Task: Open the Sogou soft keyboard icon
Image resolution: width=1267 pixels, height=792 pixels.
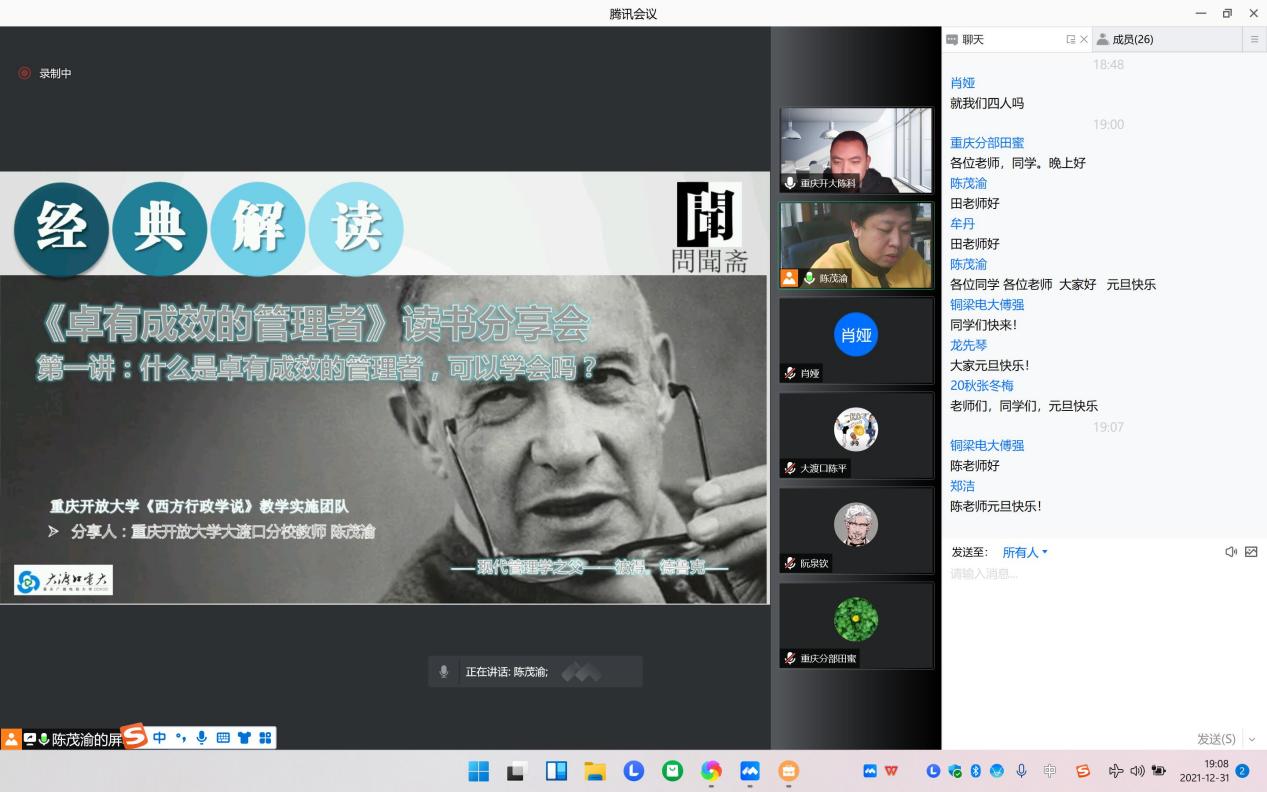Action: [223, 738]
